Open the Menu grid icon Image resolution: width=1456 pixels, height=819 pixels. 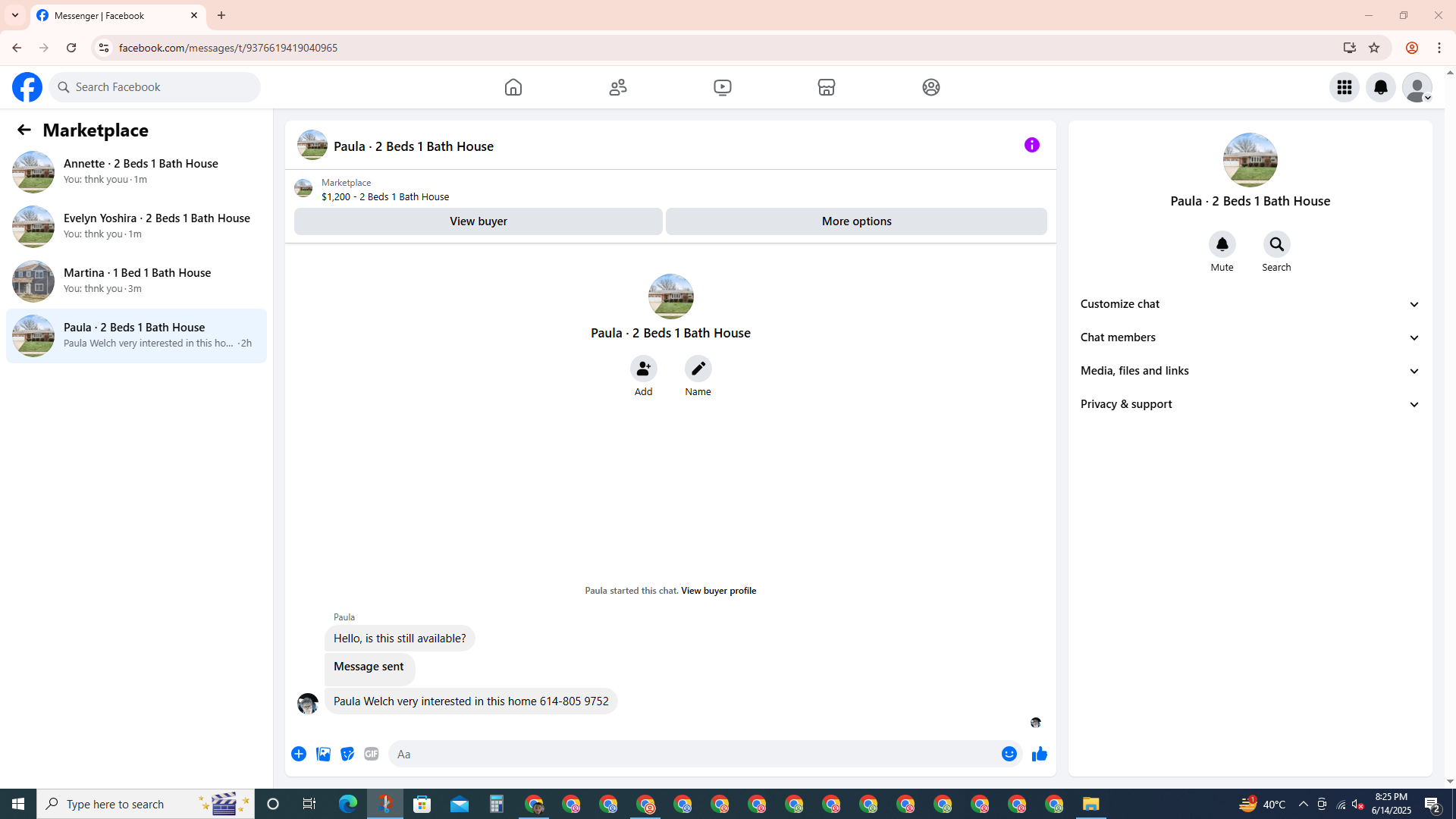1345,87
